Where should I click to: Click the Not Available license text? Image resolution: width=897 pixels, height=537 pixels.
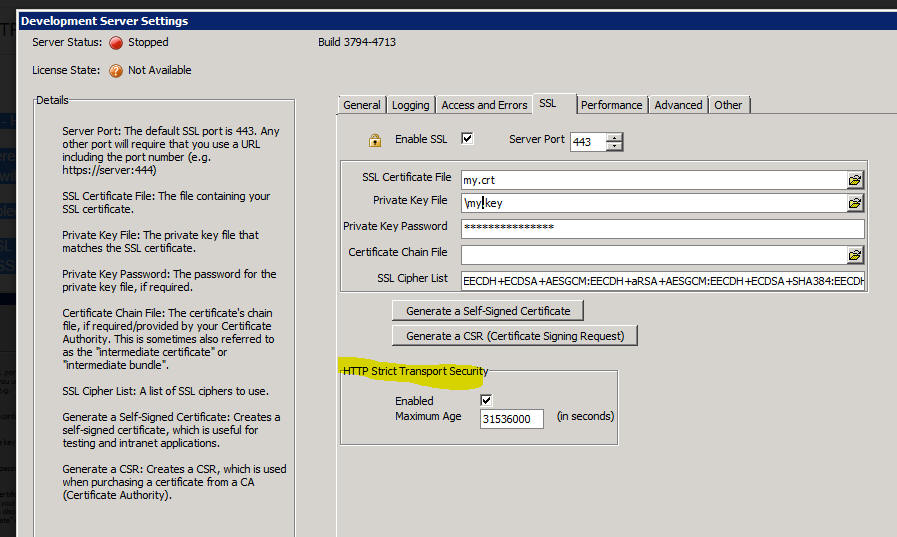click(x=160, y=70)
